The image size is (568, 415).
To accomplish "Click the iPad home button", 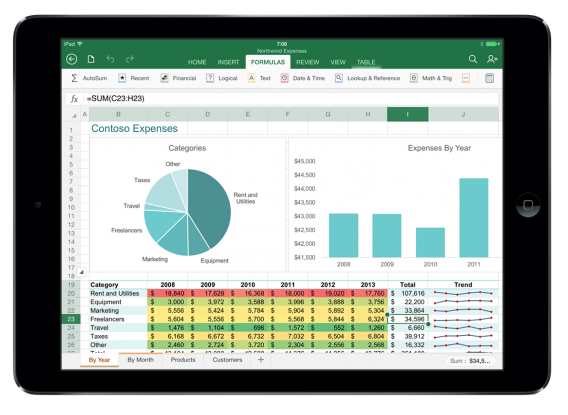I will click(x=528, y=205).
